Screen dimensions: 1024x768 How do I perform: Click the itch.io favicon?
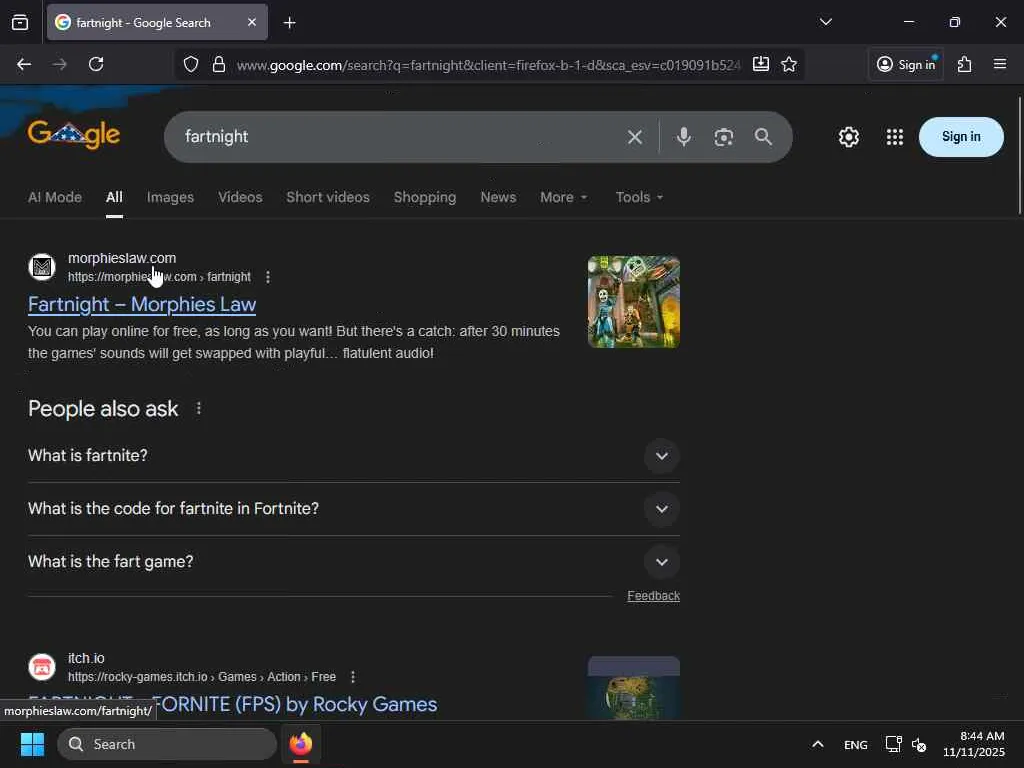tap(42, 667)
